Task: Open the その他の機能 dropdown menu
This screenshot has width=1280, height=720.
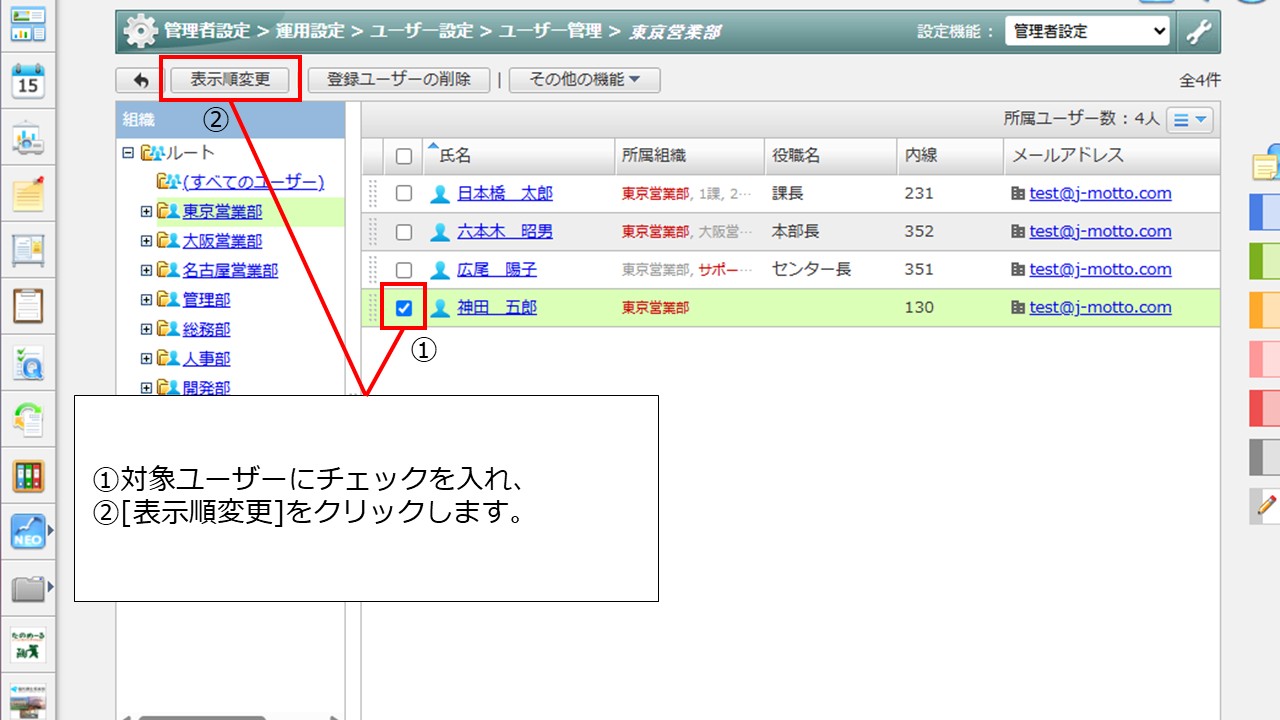Action: [585, 80]
